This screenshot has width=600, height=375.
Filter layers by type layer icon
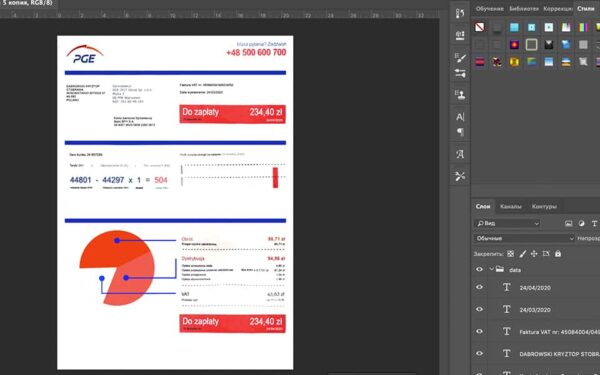(594, 223)
